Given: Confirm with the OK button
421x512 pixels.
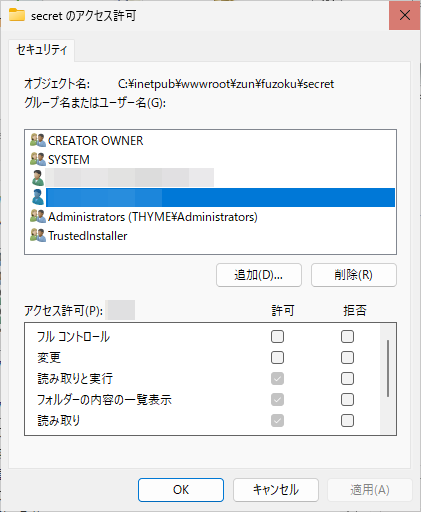Looking at the screenshot, I should point(181,490).
